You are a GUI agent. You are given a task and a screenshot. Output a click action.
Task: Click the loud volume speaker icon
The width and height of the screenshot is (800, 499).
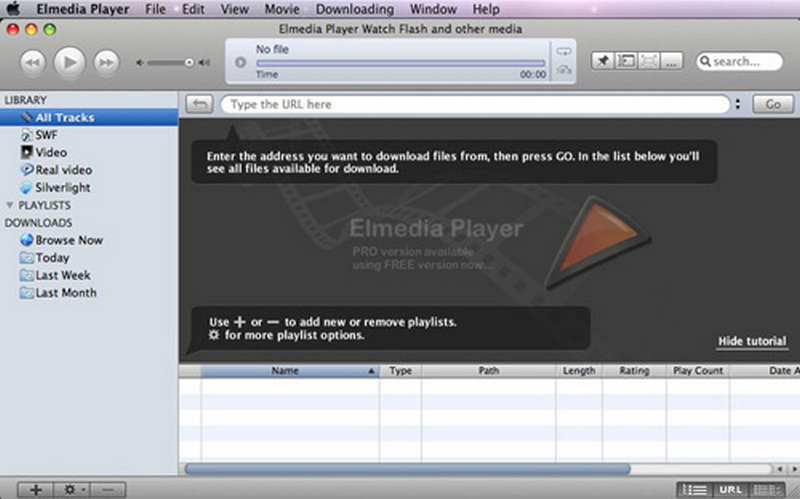pos(205,63)
